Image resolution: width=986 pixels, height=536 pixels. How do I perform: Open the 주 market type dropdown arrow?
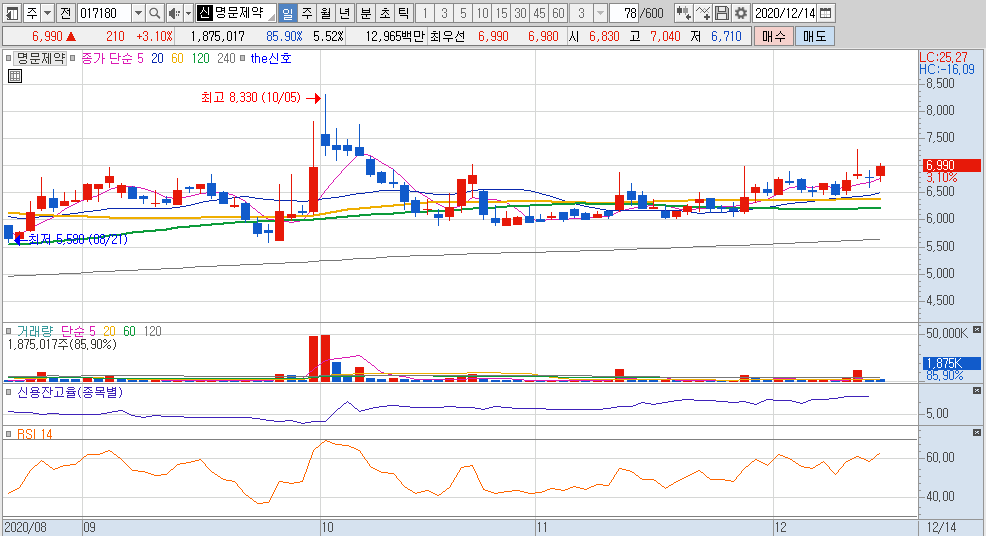coord(47,13)
